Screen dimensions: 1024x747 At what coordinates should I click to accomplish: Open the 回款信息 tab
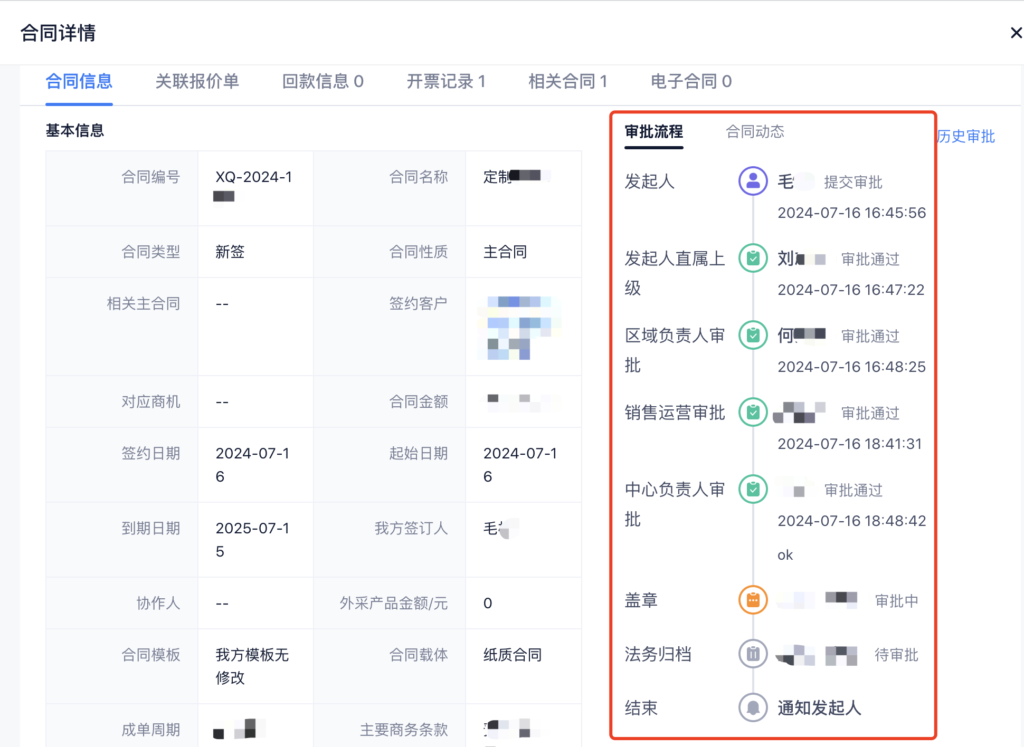[322, 81]
